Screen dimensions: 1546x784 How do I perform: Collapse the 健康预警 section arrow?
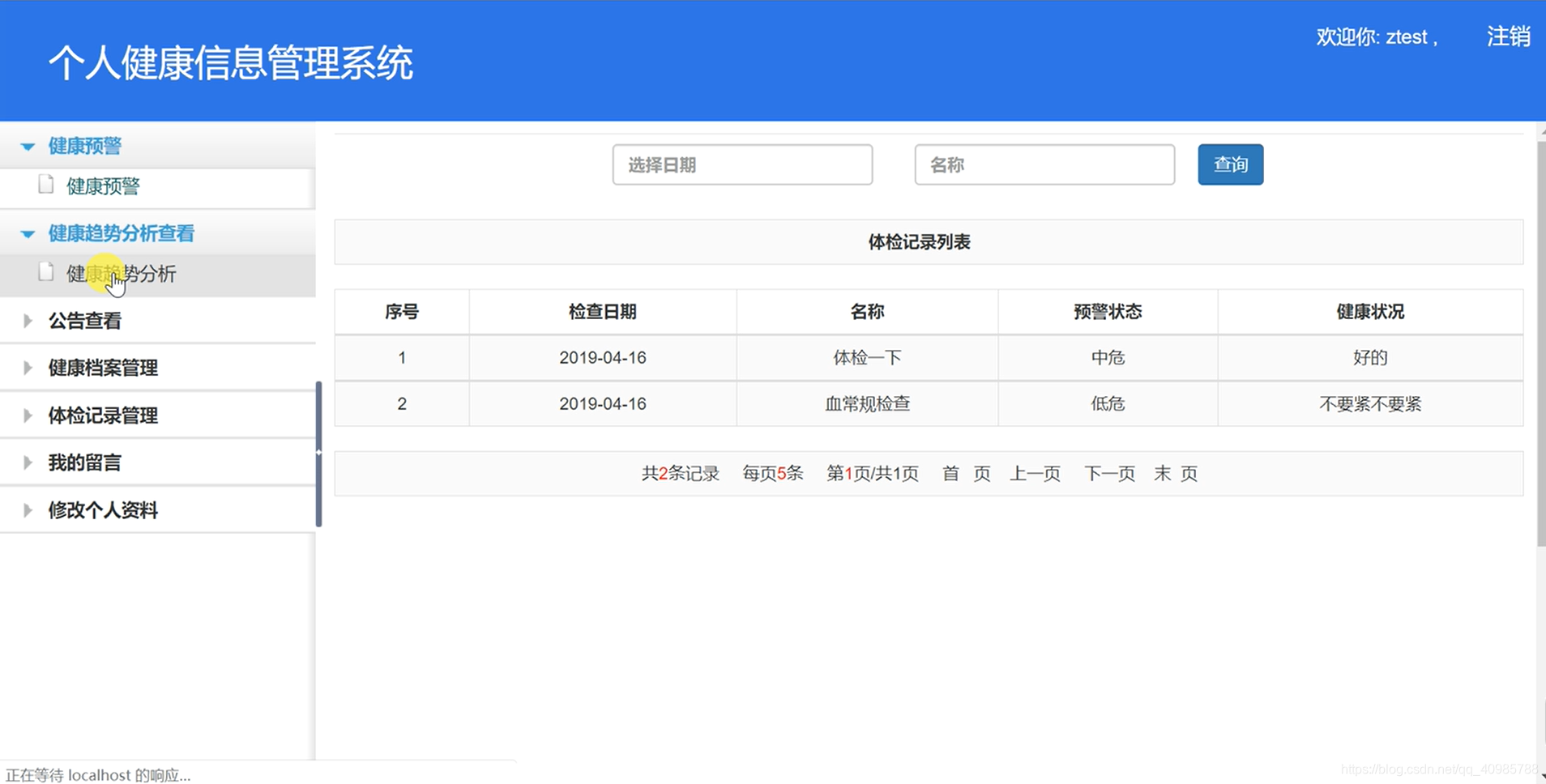[28, 147]
